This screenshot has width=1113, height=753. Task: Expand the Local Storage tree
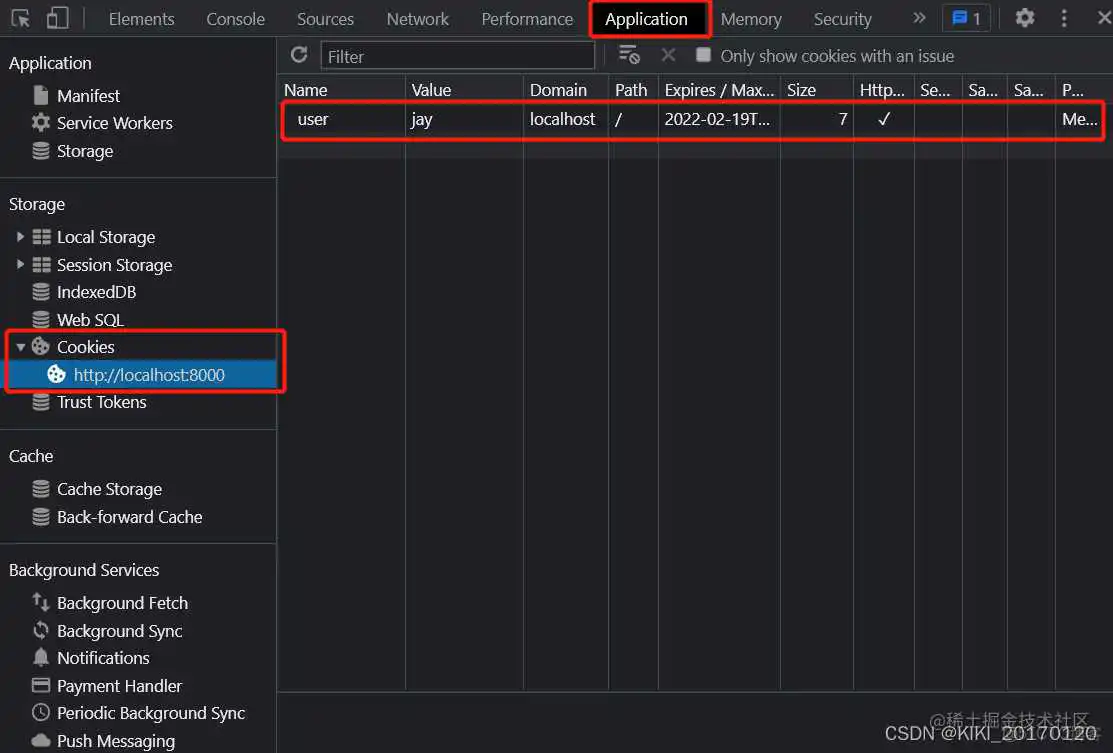point(19,237)
